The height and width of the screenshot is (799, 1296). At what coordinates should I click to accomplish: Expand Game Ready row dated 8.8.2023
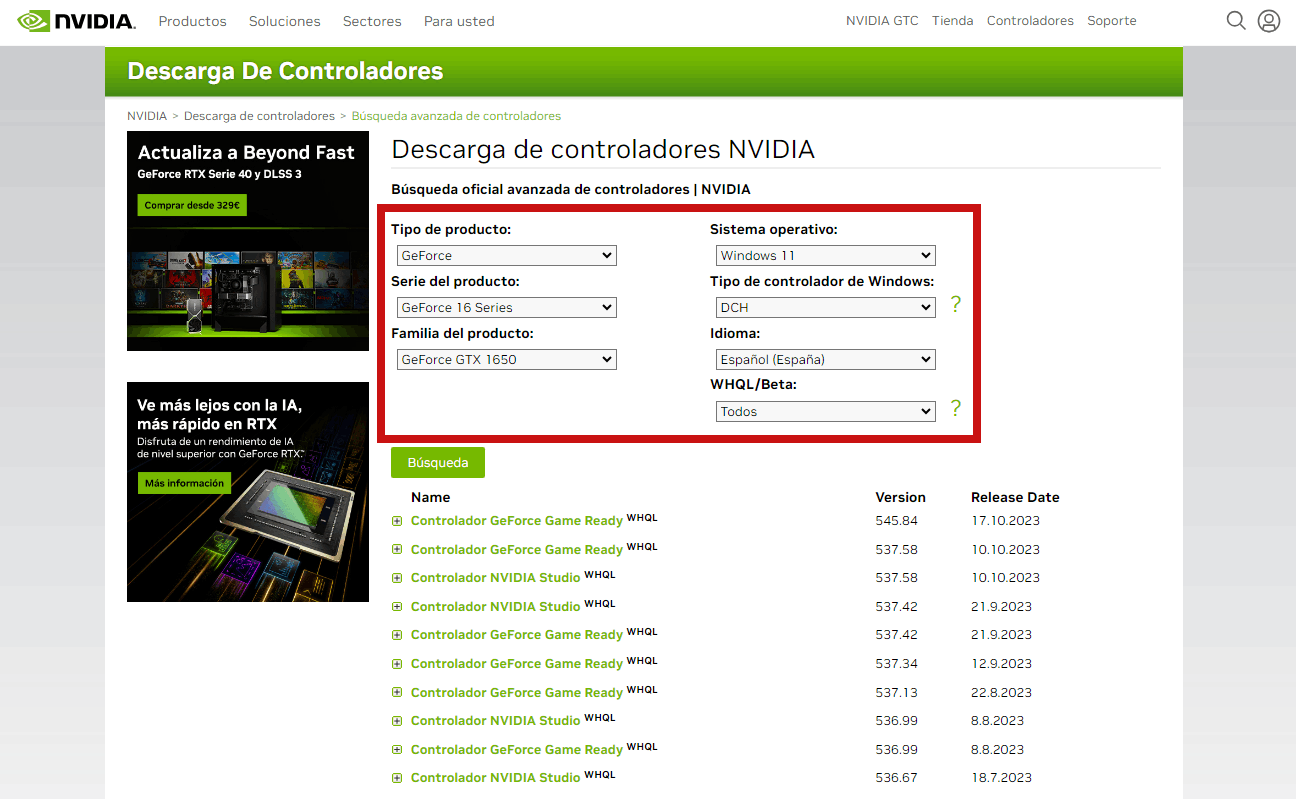click(397, 749)
